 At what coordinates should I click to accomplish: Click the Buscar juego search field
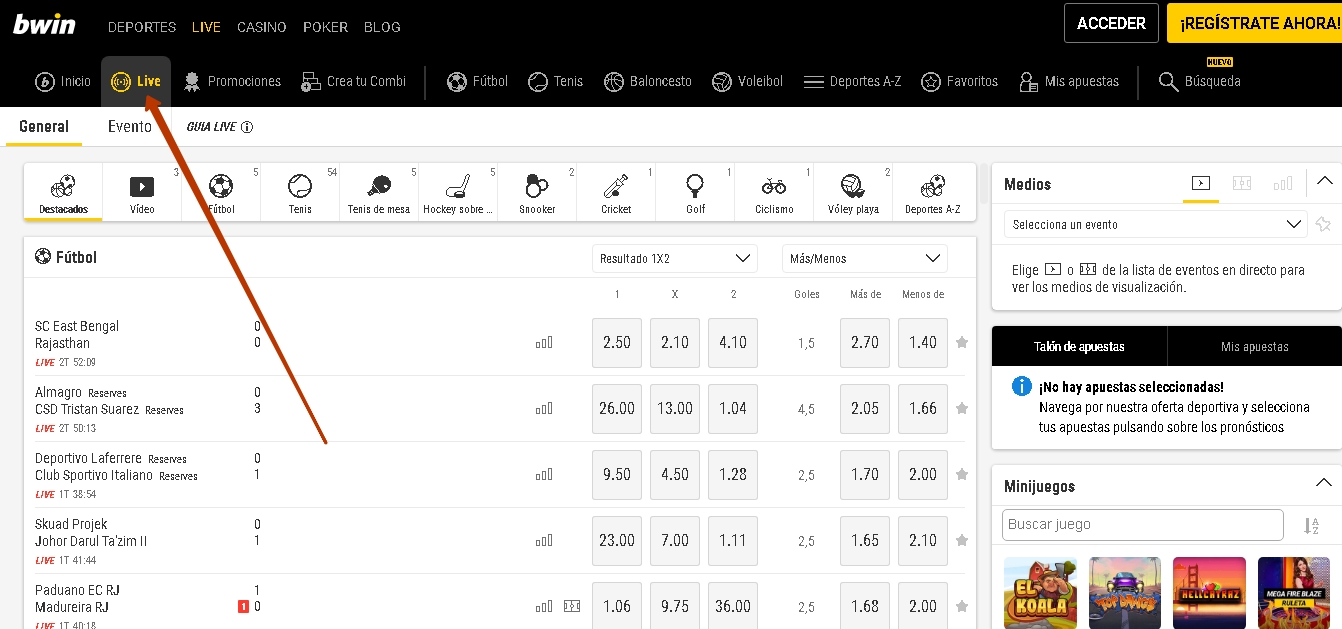tap(1142, 524)
